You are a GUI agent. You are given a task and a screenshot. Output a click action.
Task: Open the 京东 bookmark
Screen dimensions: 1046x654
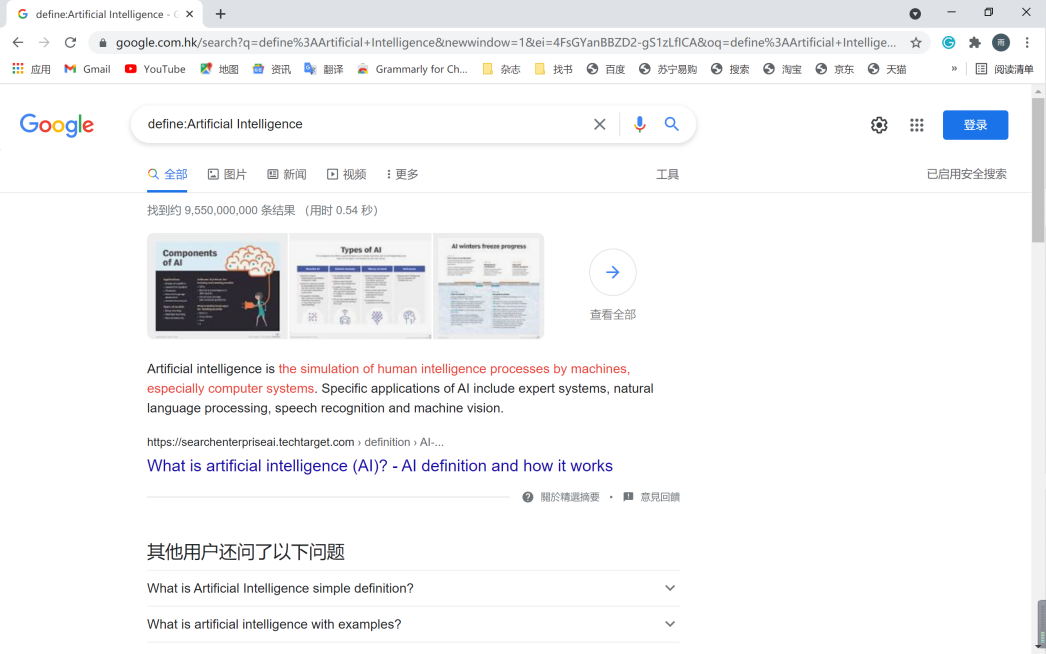click(x=834, y=69)
